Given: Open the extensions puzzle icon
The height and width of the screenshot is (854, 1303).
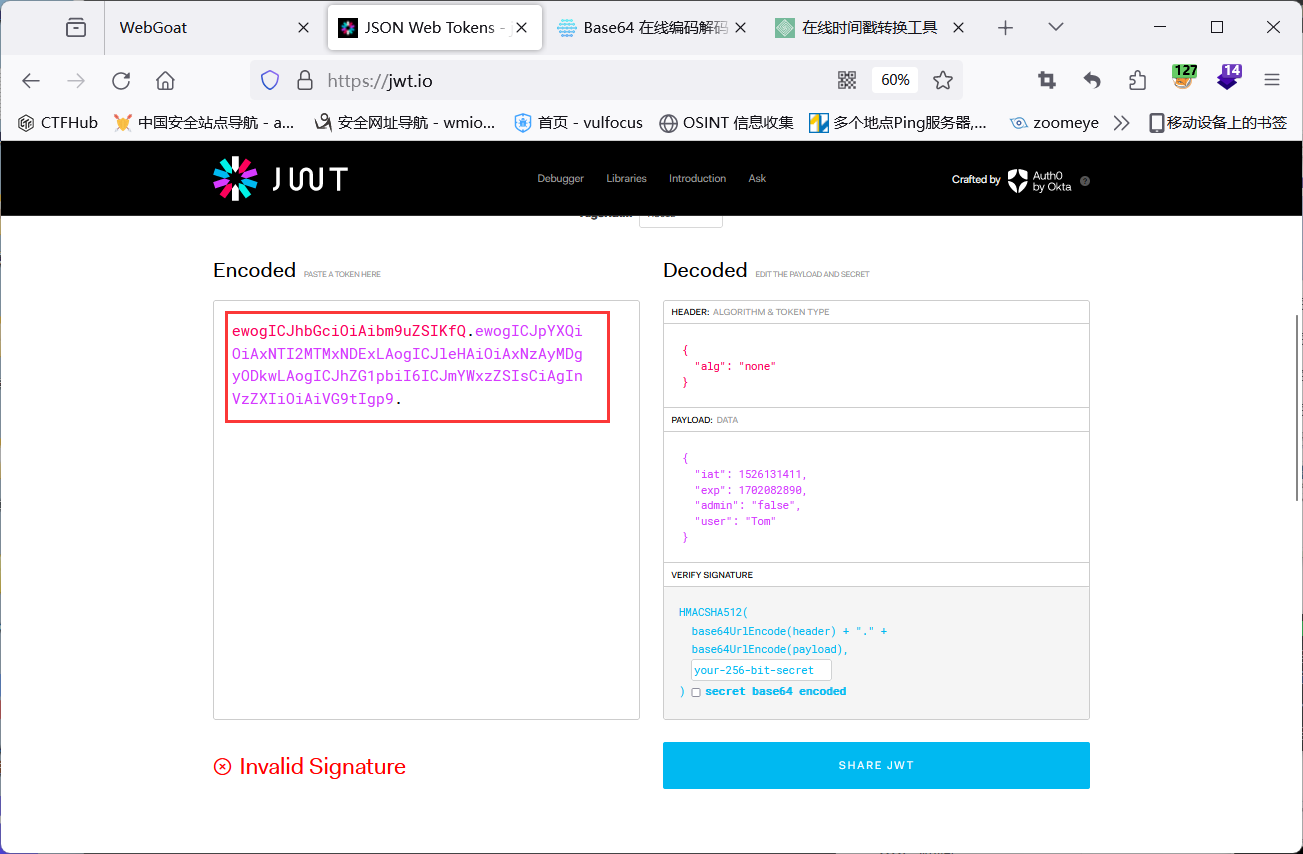Looking at the screenshot, I should (x=1137, y=81).
